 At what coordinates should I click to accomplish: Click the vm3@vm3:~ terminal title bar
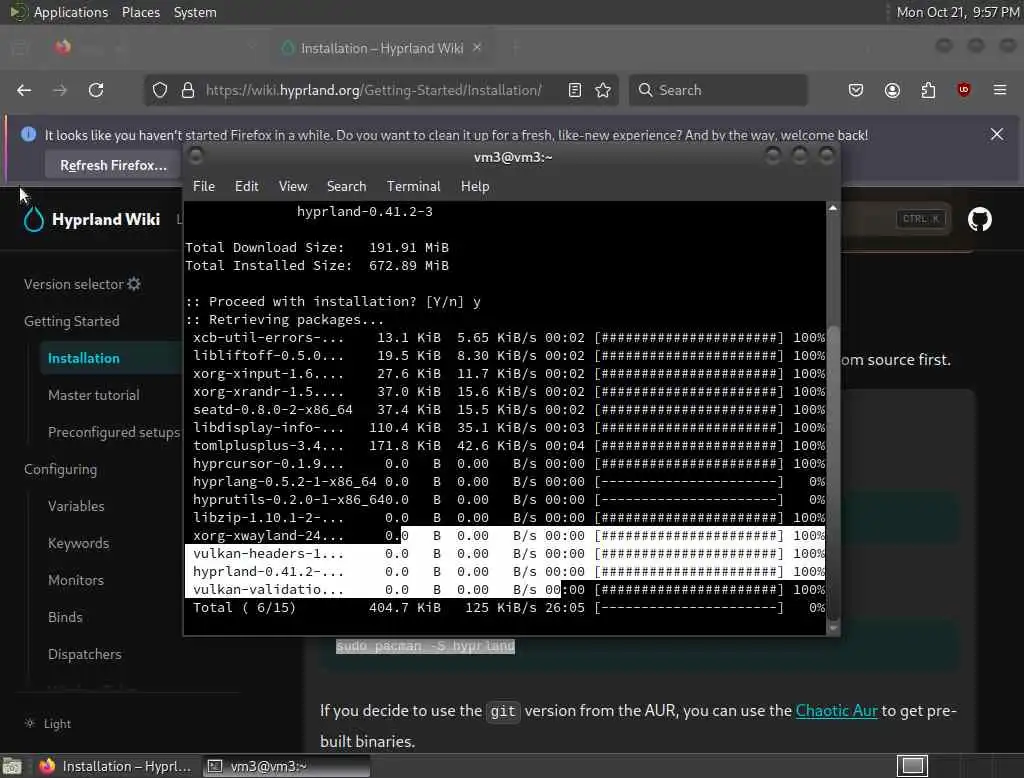[x=513, y=157]
